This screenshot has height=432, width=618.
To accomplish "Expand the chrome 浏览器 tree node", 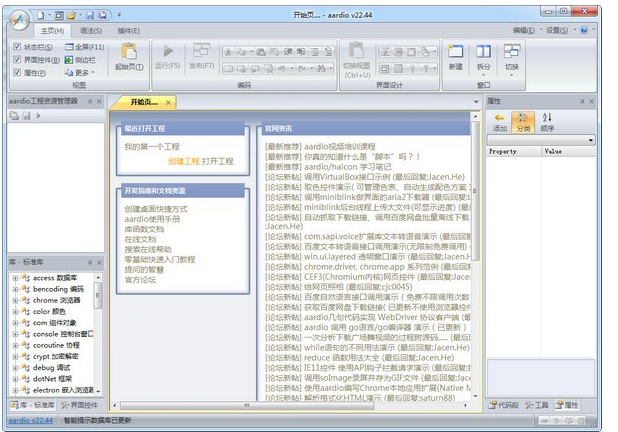I will [15, 301].
